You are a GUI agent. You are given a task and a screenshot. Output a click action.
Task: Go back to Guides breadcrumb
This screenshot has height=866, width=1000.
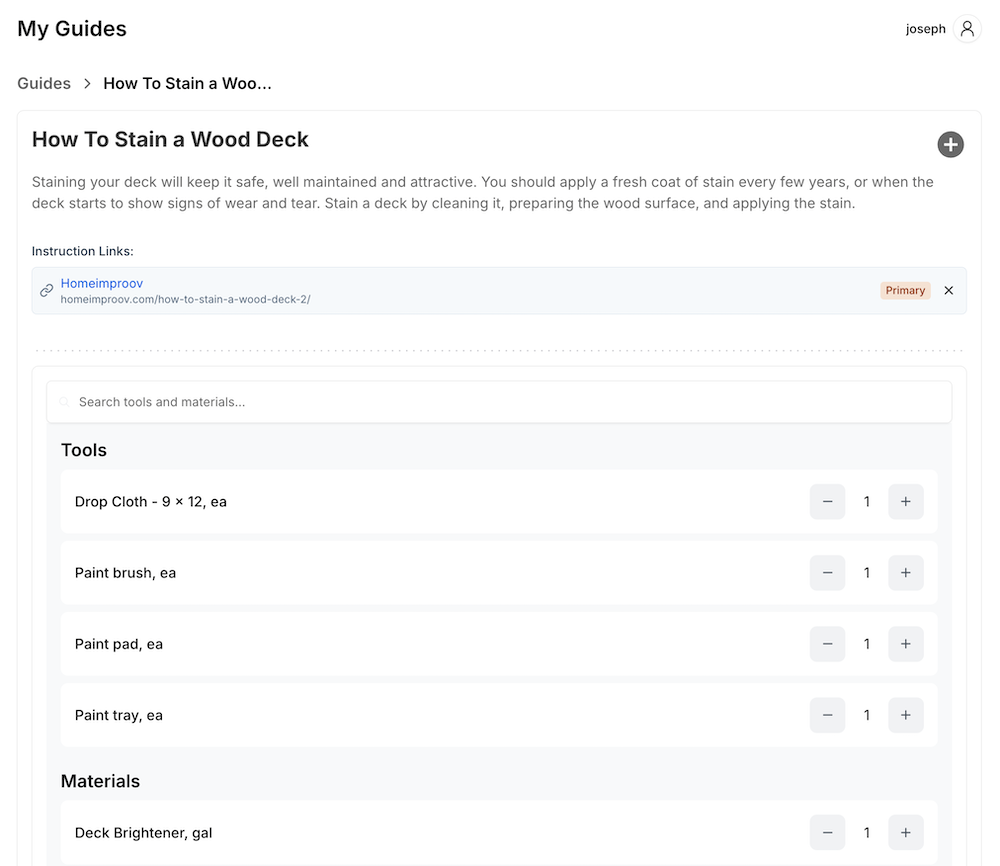(44, 83)
